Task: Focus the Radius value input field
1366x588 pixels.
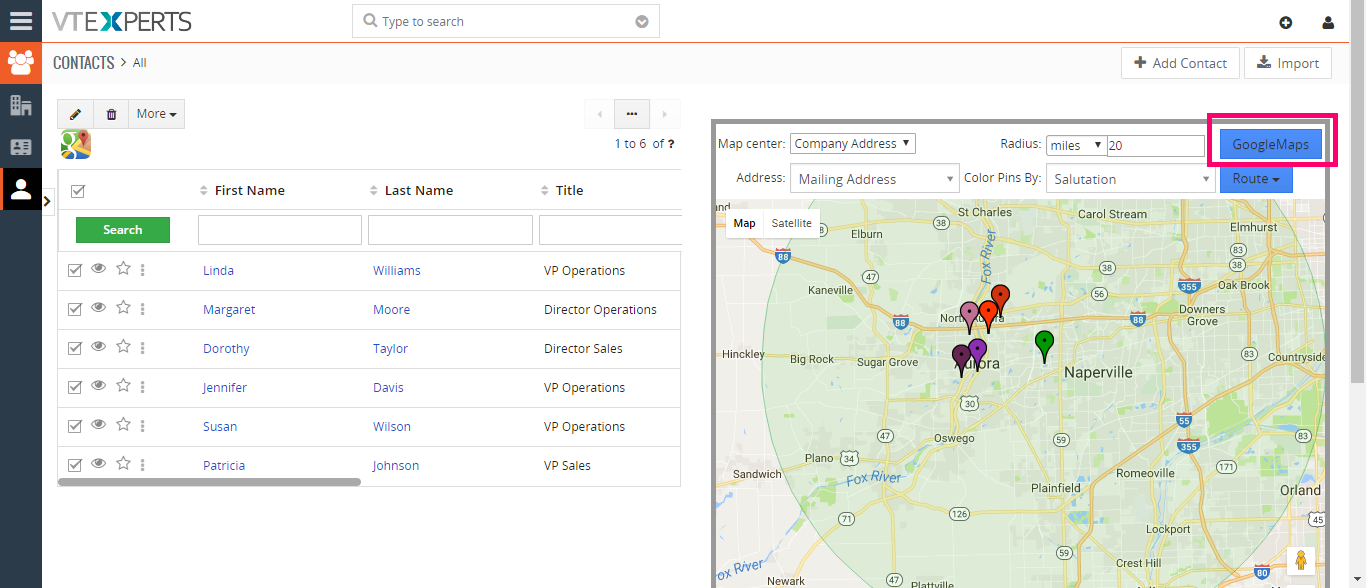Action: [1155, 145]
